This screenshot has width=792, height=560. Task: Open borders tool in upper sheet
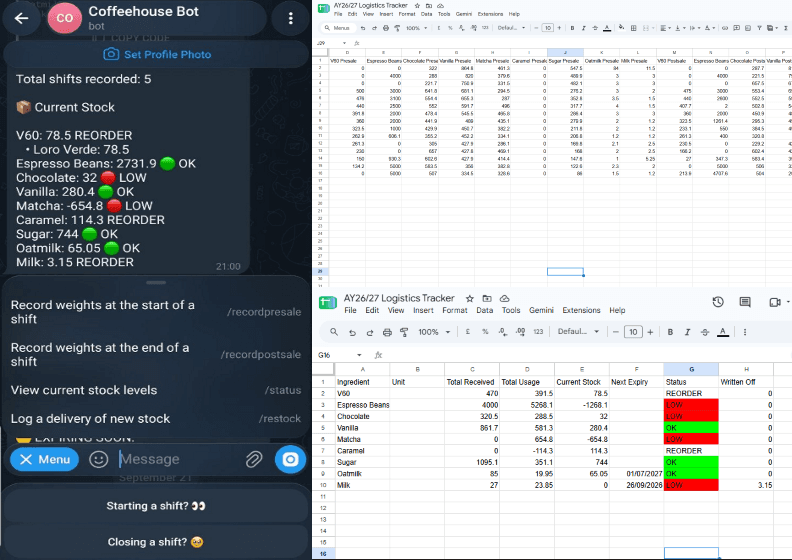tap(633, 28)
